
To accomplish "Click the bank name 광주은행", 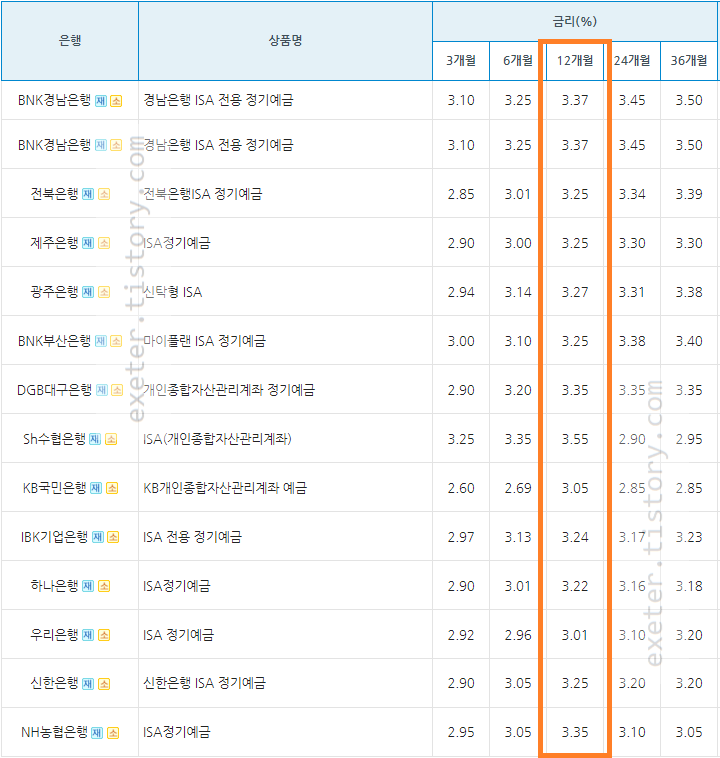I will (54, 292).
